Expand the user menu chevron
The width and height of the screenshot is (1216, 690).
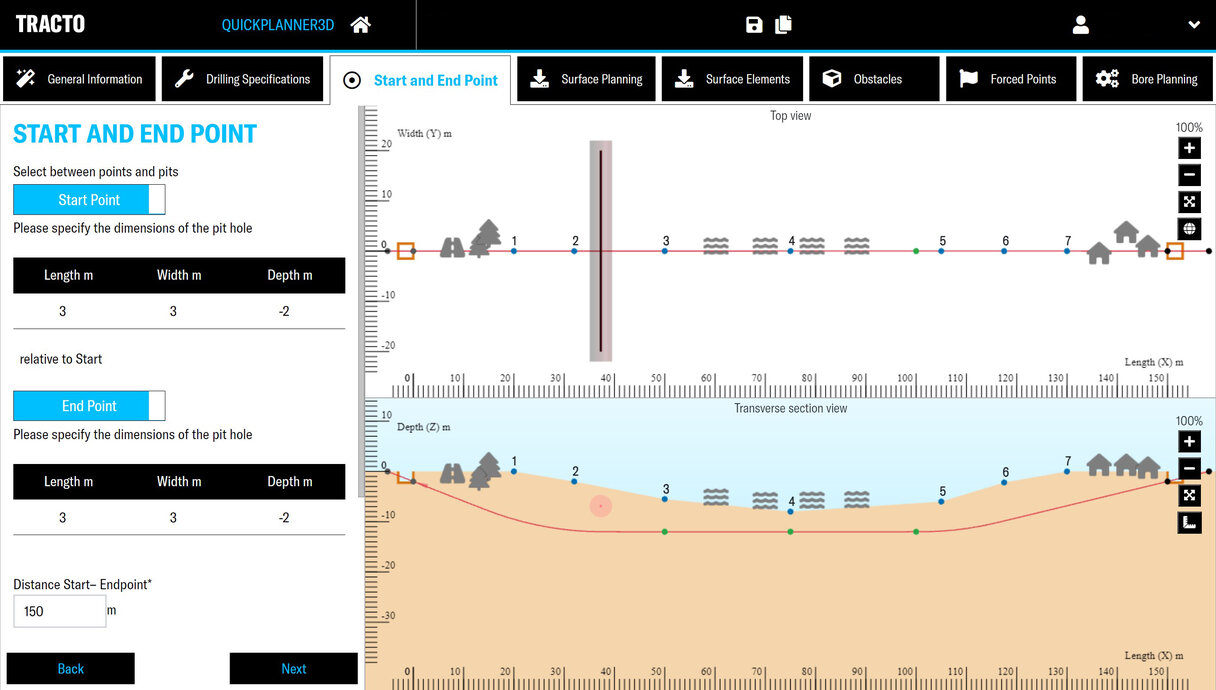coord(1194,25)
